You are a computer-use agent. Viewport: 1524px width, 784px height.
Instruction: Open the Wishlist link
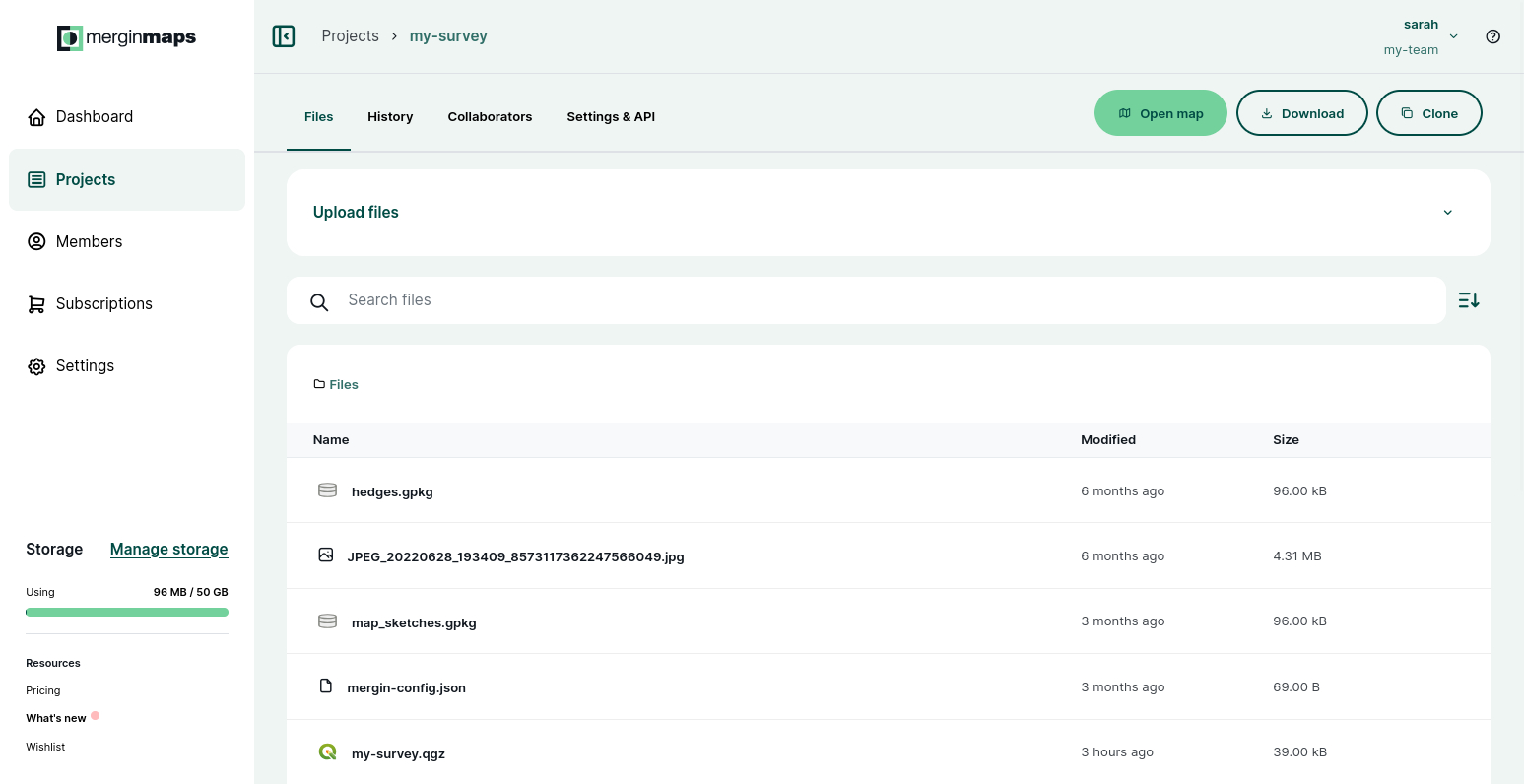pyautogui.click(x=45, y=747)
